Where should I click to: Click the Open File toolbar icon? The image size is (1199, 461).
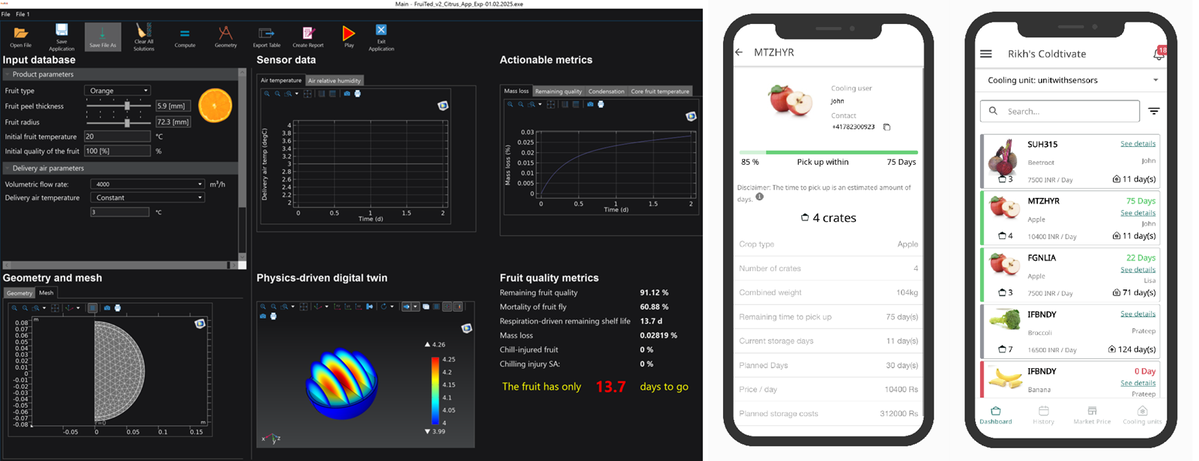coord(20,33)
